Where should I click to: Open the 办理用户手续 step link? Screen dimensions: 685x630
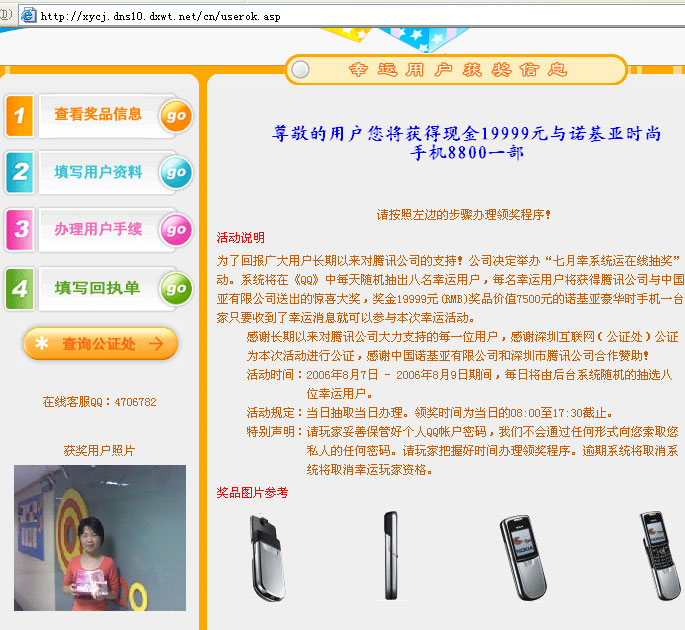98,229
